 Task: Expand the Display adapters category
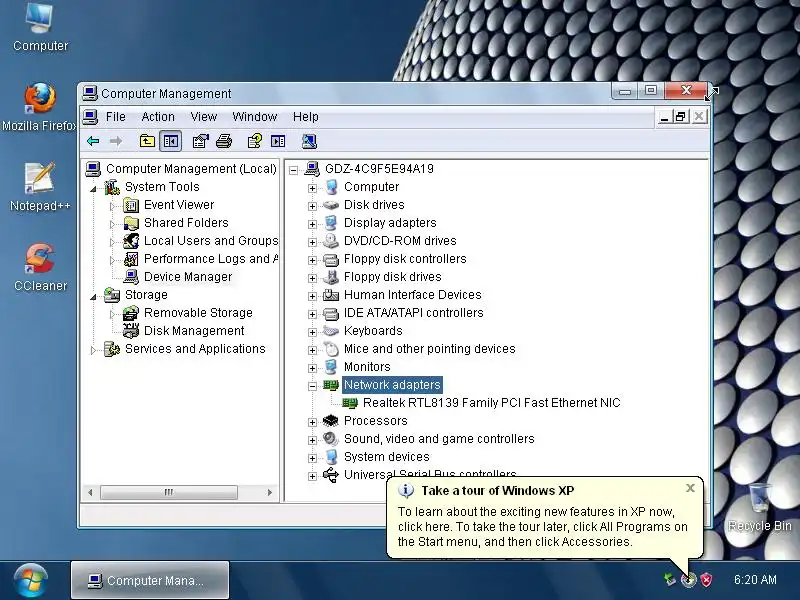312,224
